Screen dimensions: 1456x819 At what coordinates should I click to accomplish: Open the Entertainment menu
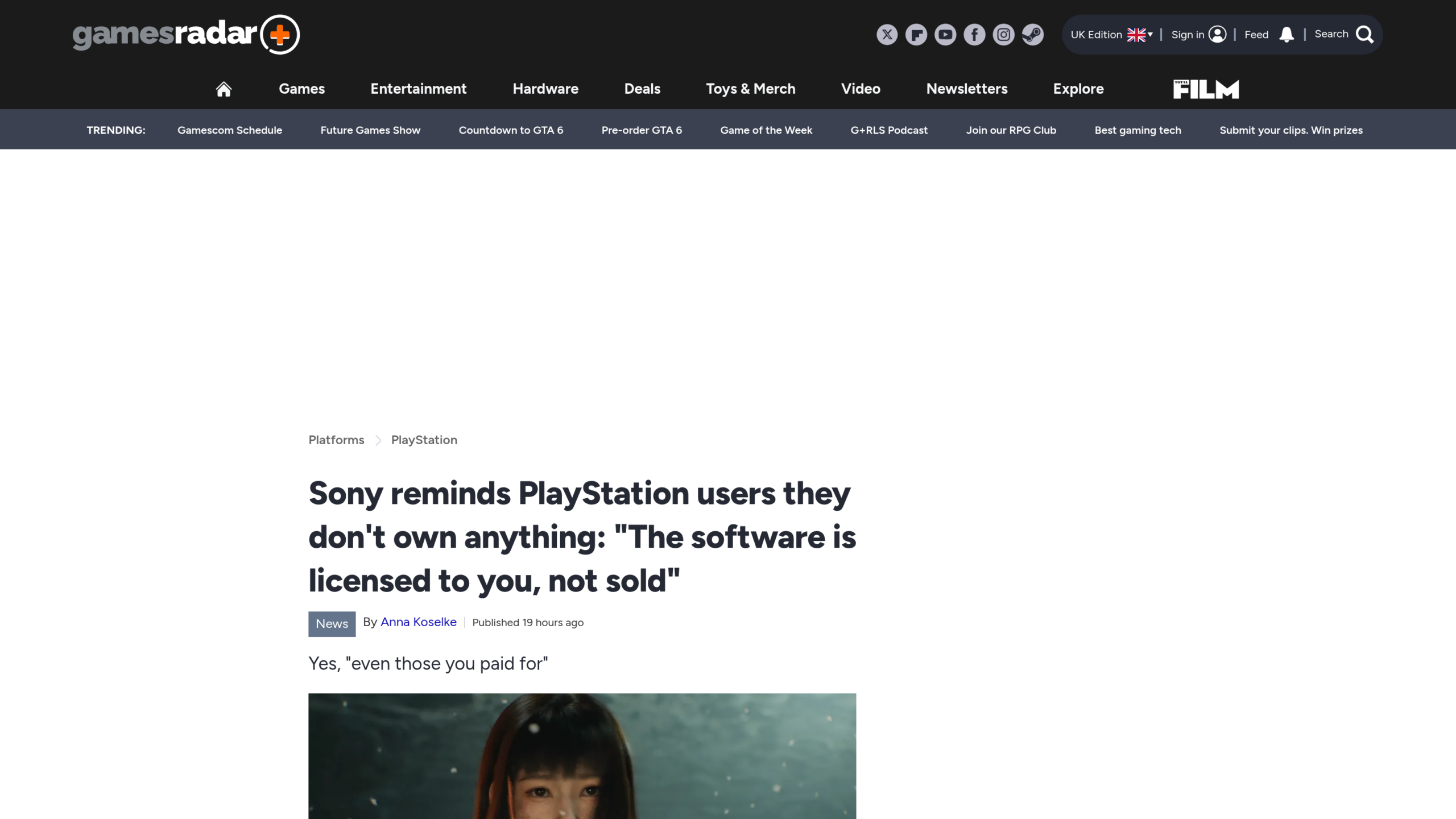click(418, 89)
